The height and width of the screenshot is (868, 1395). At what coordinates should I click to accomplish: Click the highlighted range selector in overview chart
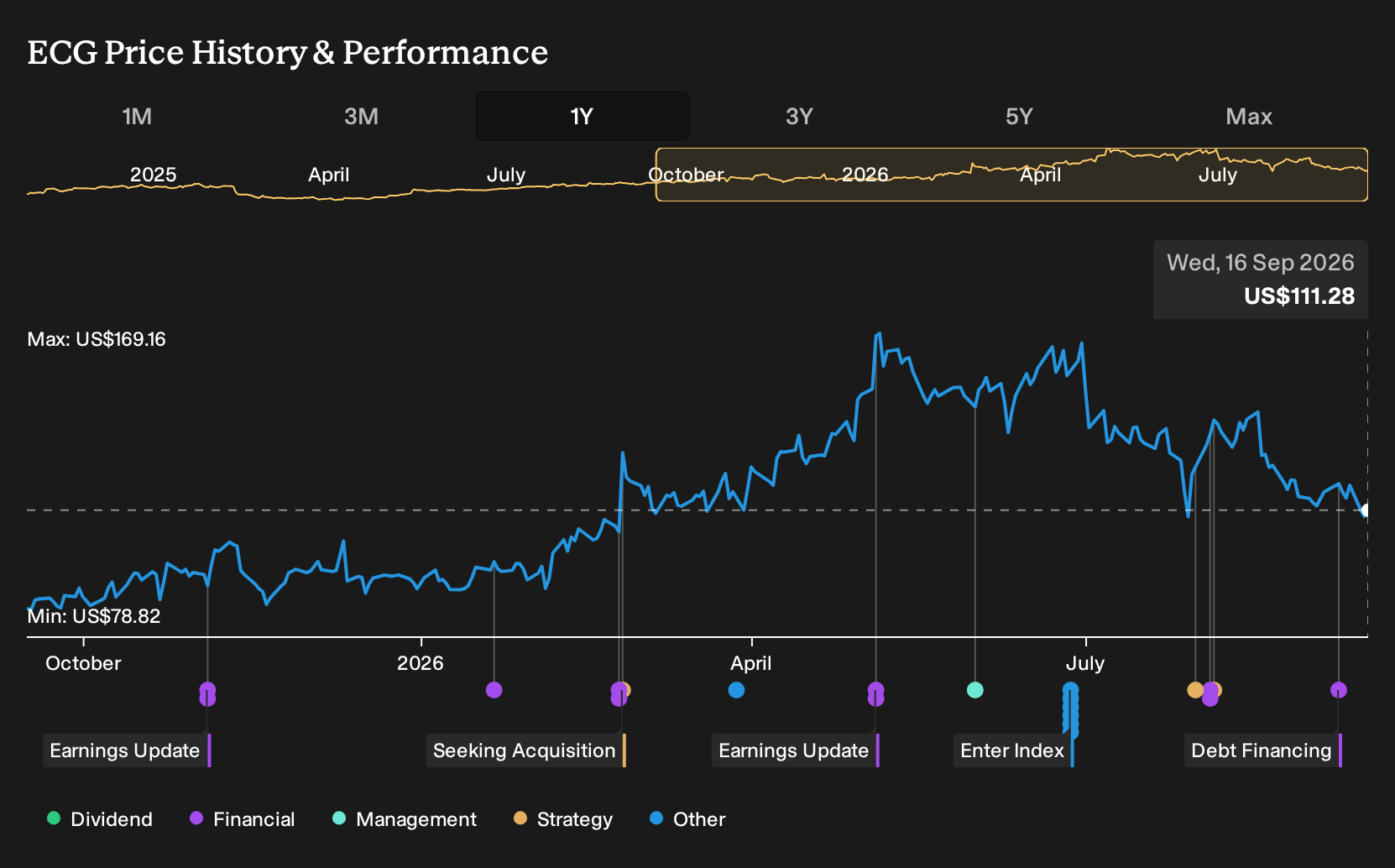coord(1011,175)
